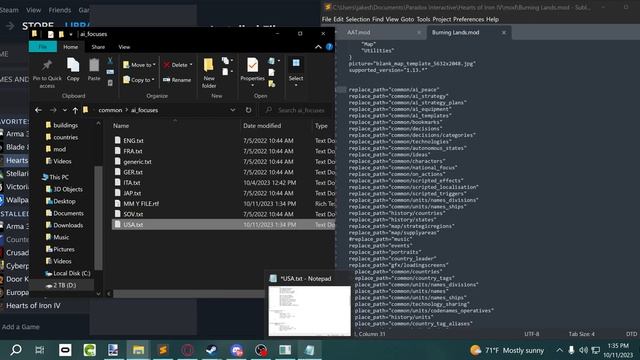
Task: Create a New folder from the ribbon
Action: tap(209, 73)
